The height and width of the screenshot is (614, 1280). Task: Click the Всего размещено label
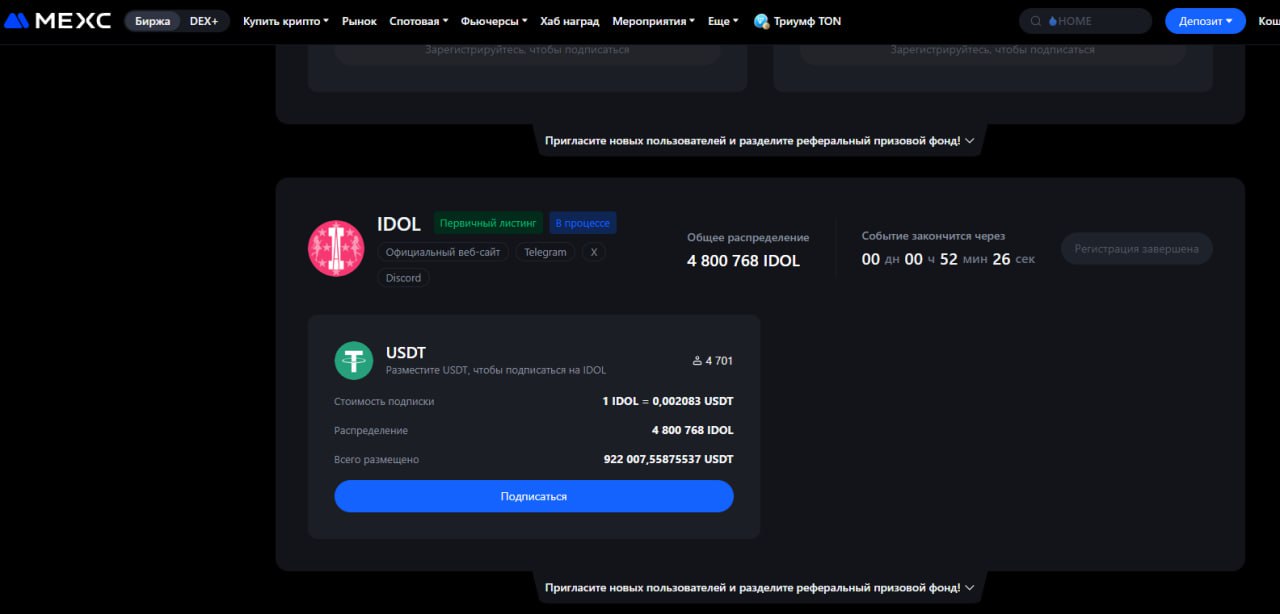[377, 459]
